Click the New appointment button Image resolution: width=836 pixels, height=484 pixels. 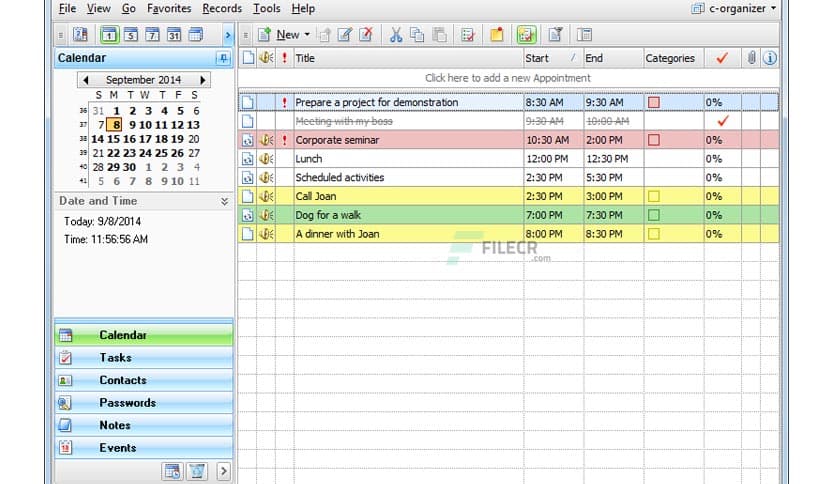[279, 35]
